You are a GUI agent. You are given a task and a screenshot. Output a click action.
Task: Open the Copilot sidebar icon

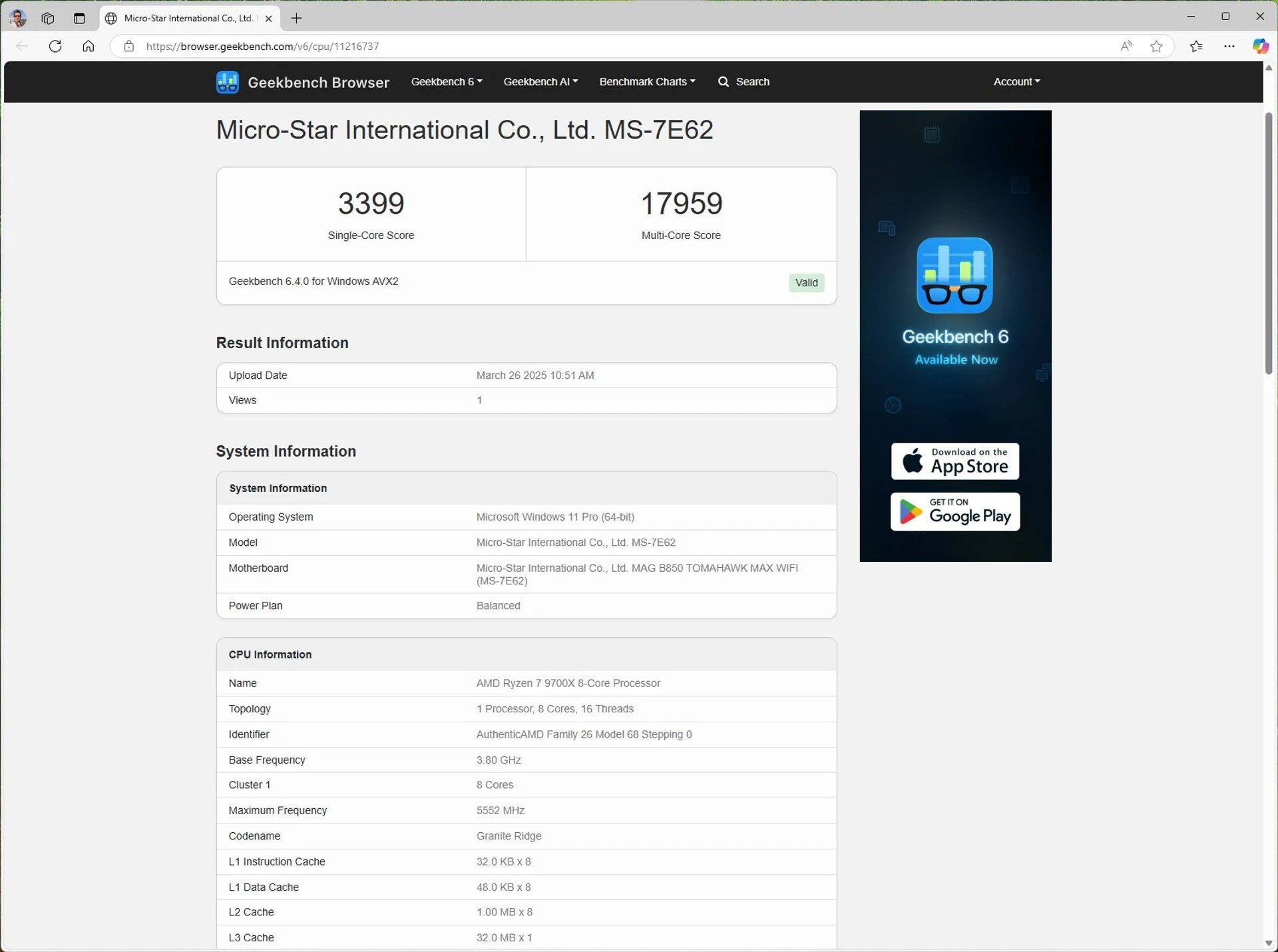[x=1260, y=46]
